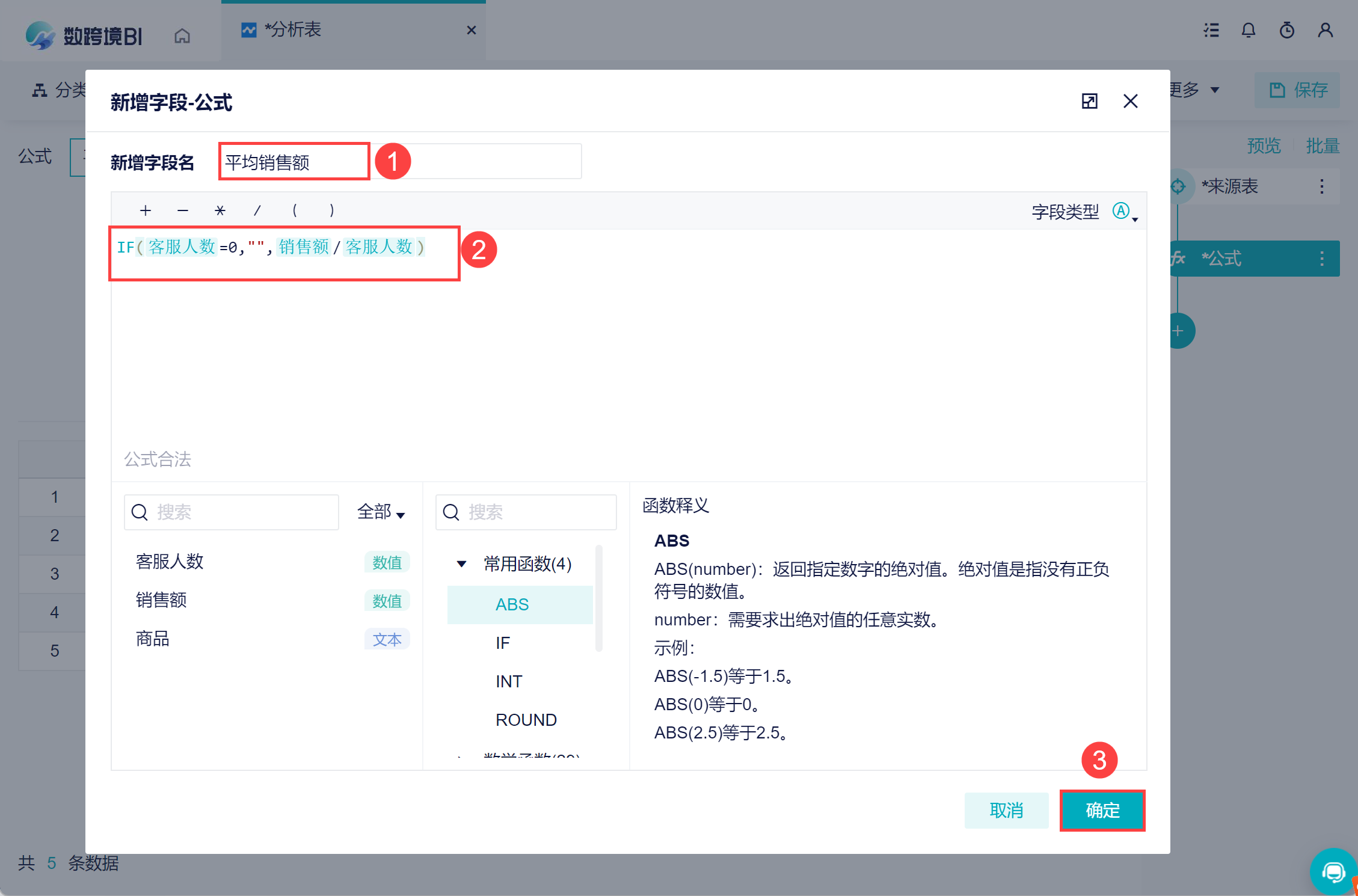The height and width of the screenshot is (896, 1358).
Task: Expand the formula dialog to fullscreen
Action: 1089,101
